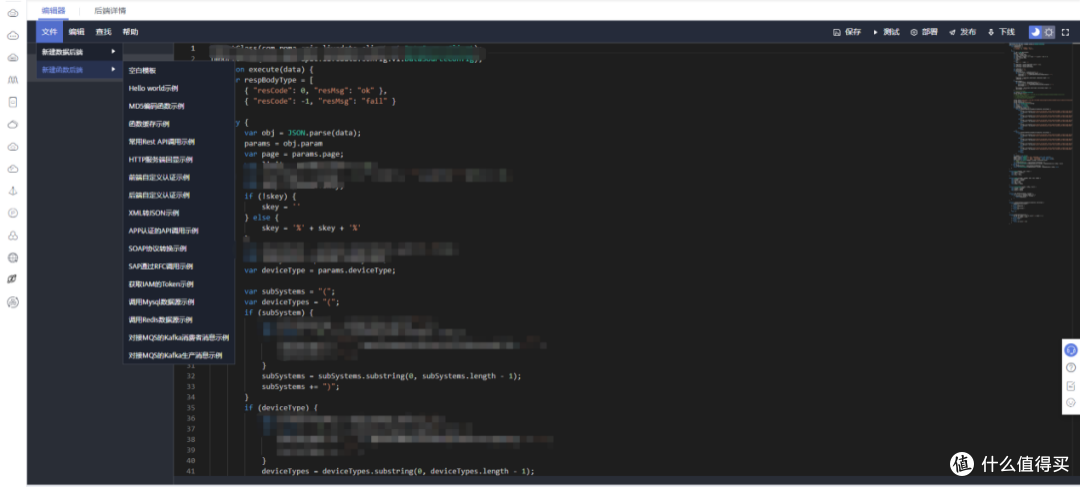Enter fullscreen with the expand icon
This screenshot has height=487, width=1080.
pyautogui.click(x=1066, y=32)
